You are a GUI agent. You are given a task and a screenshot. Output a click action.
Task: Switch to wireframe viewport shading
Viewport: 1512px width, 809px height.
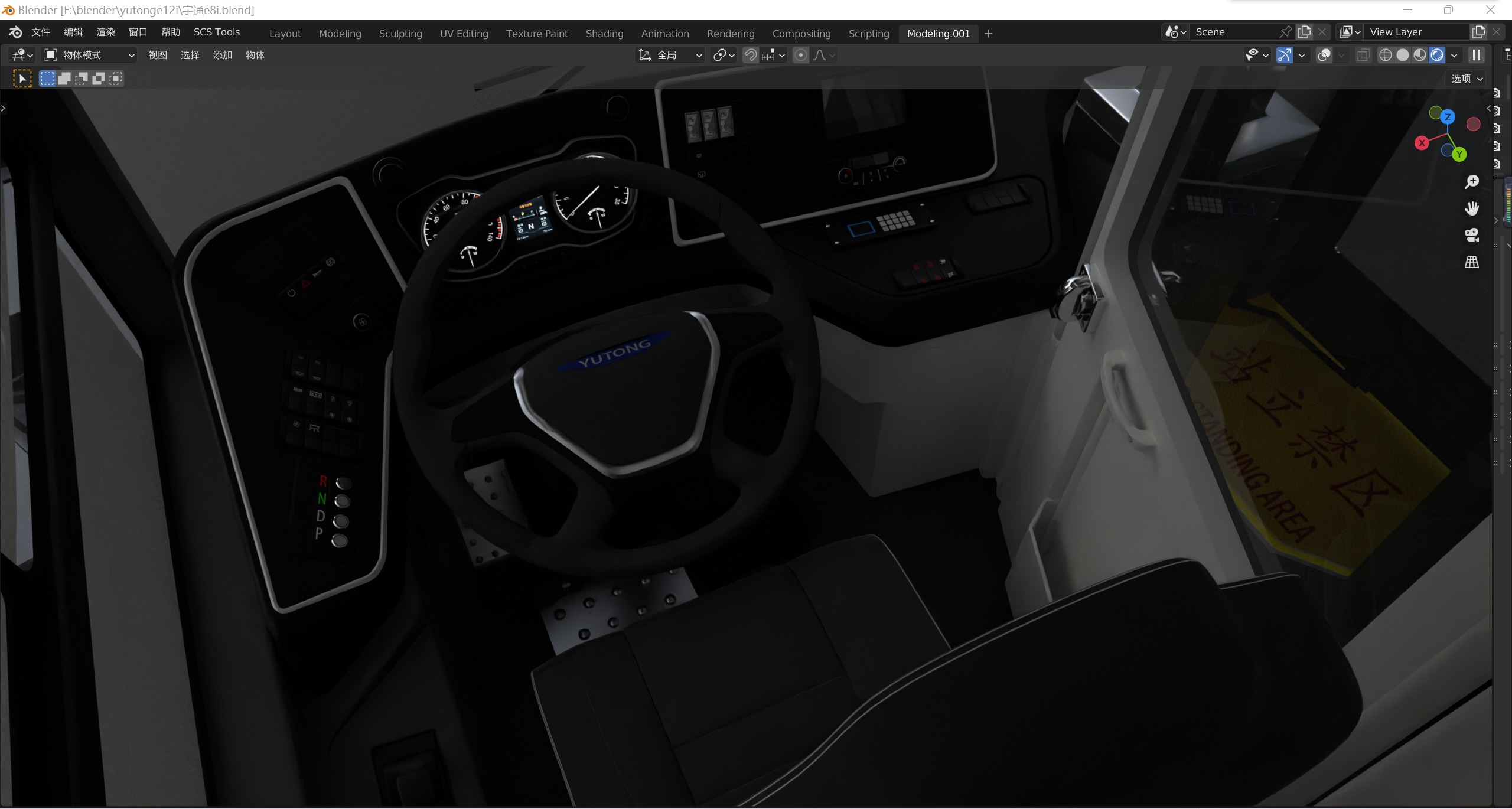point(1385,55)
